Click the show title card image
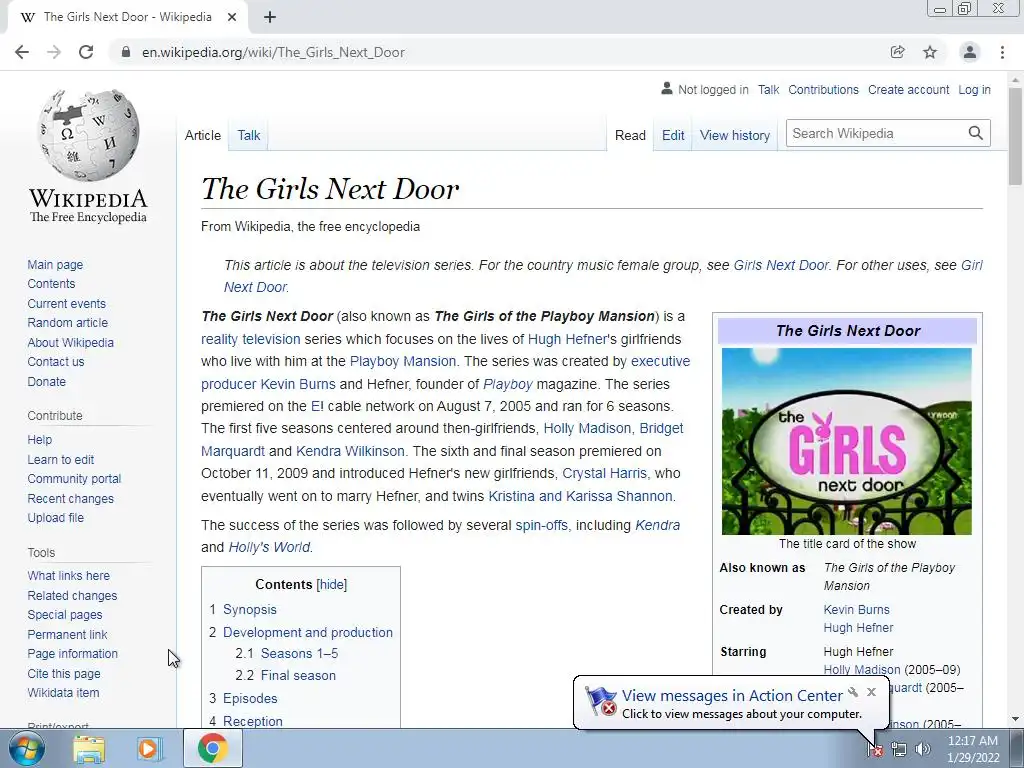The width and height of the screenshot is (1024, 768). click(x=846, y=441)
